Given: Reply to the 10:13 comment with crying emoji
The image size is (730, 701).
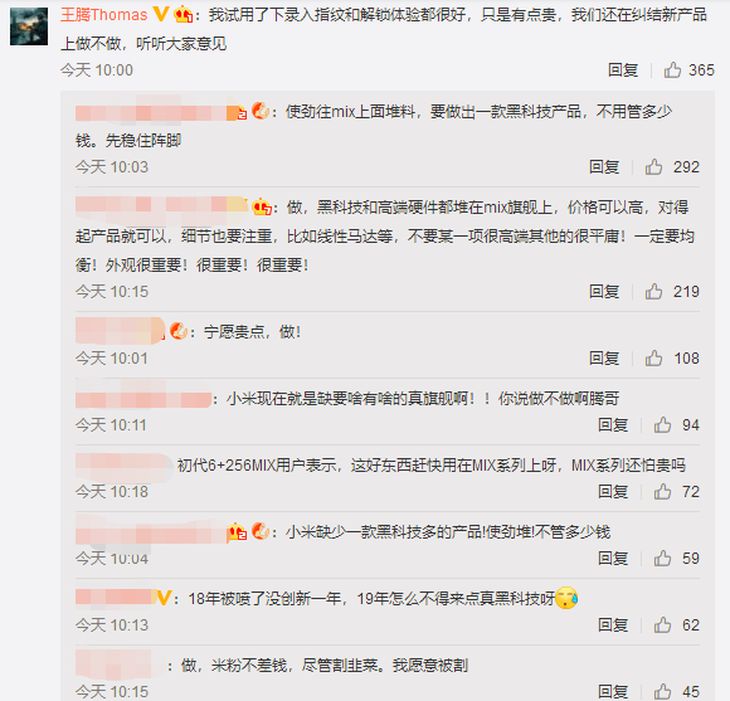Looking at the screenshot, I should [613, 625].
